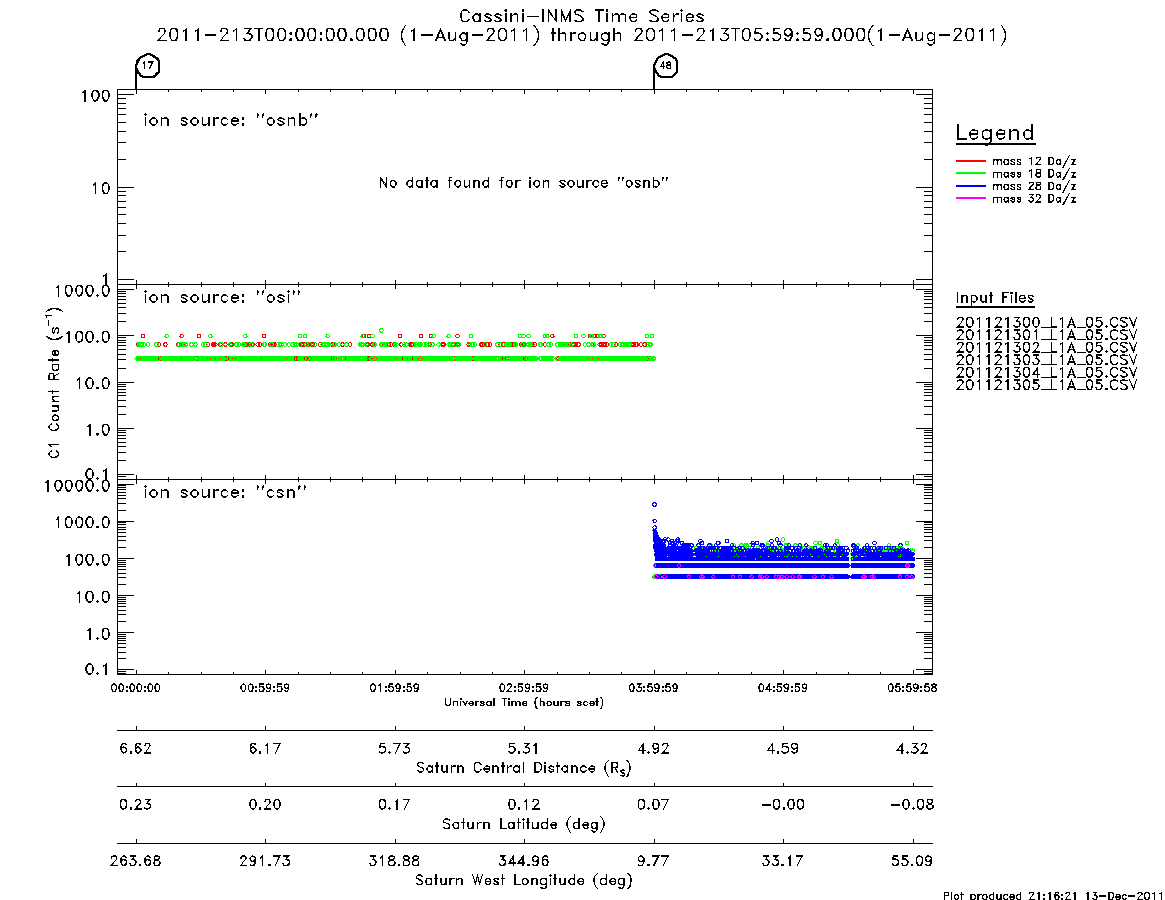Select the magenta mass 32 Da/z legend line
This screenshot has width=1165, height=900.
pos(970,199)
